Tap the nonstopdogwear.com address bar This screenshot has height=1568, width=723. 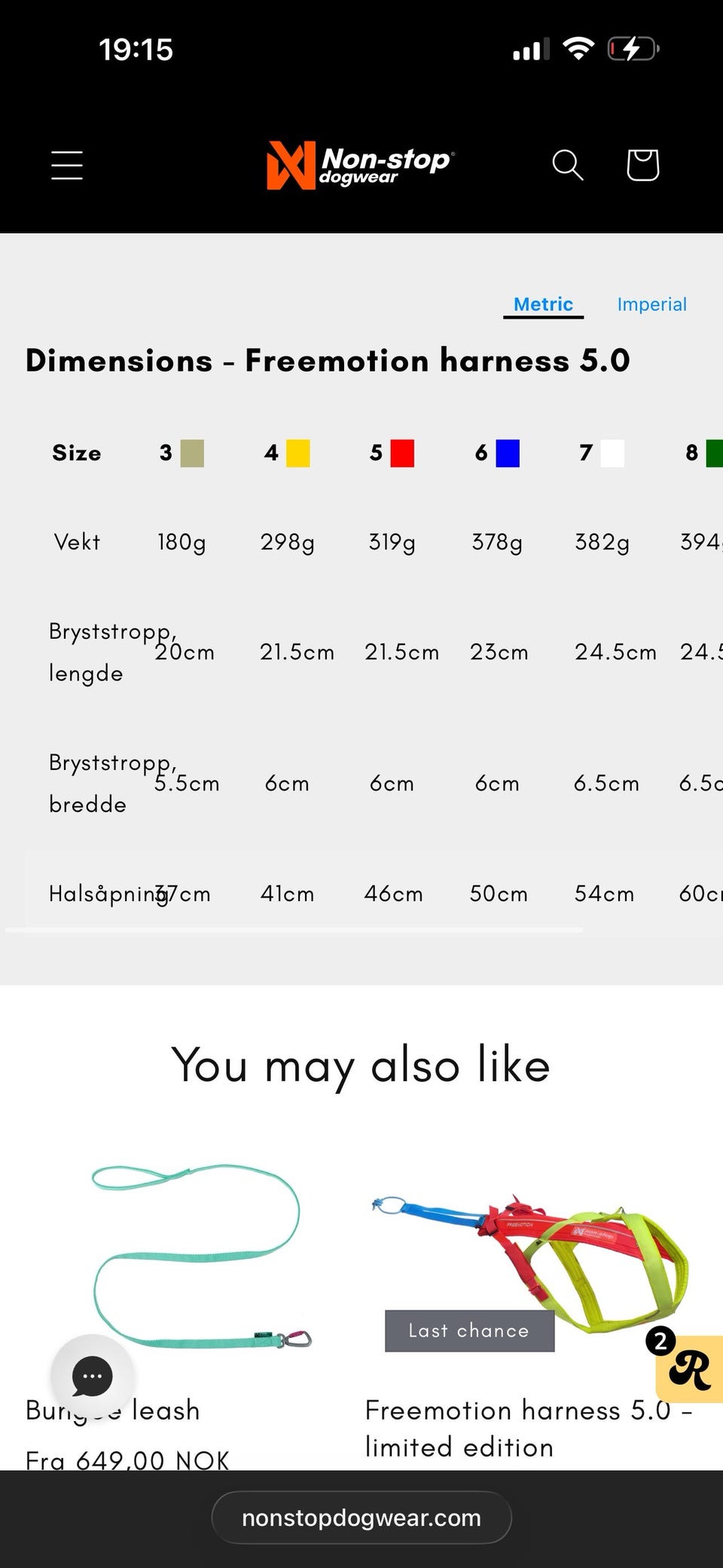pos(361,1518)
